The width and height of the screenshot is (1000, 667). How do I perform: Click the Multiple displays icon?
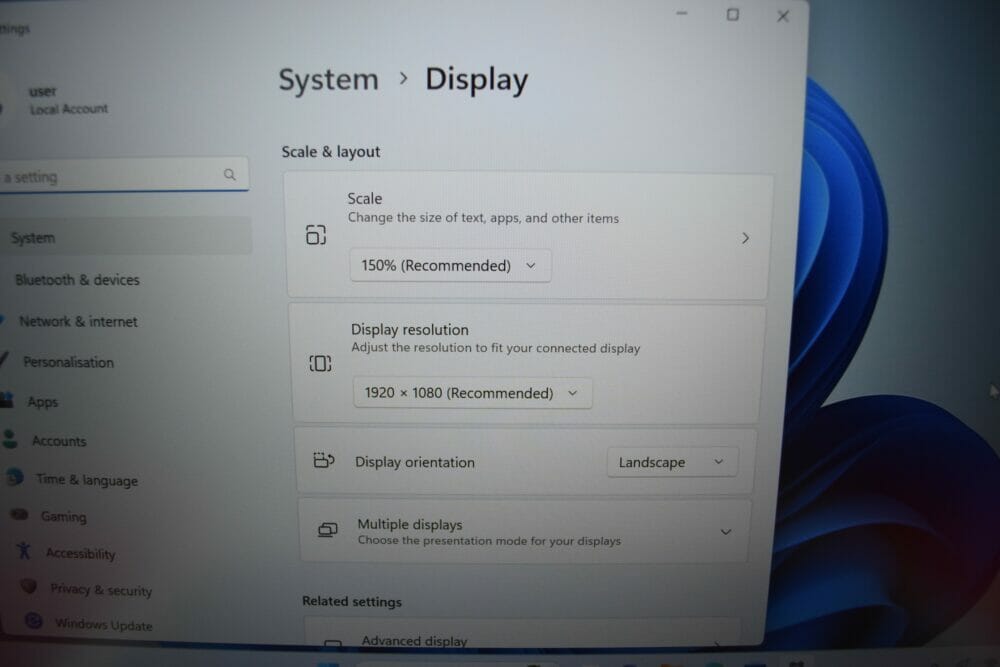(327, 530)
